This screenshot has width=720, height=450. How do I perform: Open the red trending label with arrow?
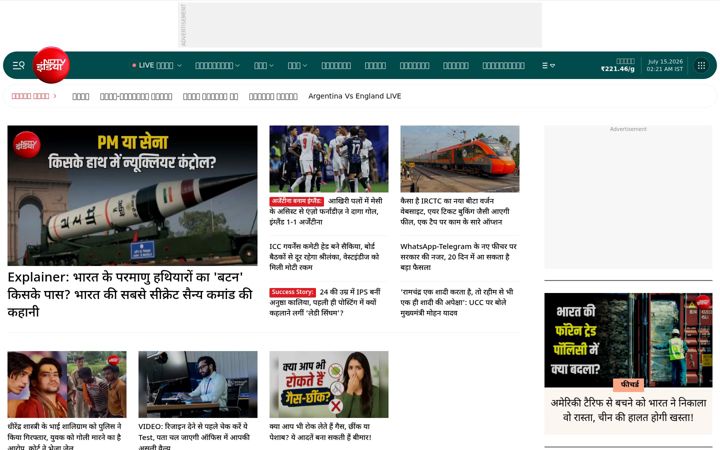pyautogui.click(x=34, y=96)
